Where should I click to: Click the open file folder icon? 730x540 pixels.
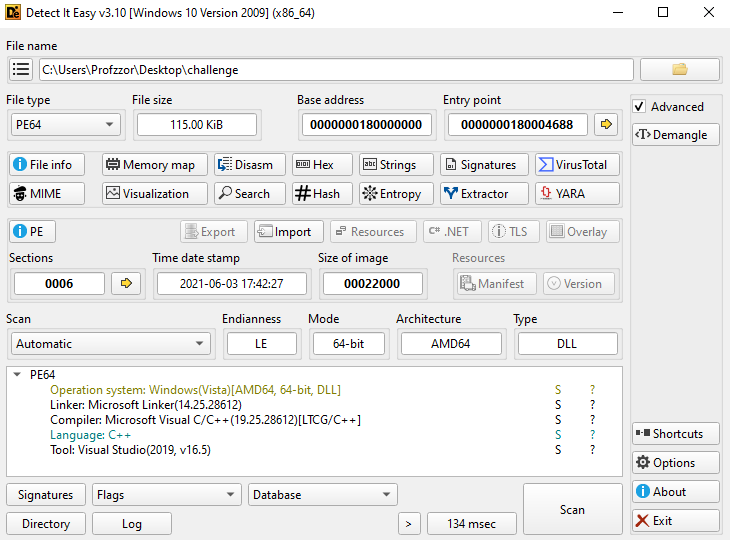680,70
